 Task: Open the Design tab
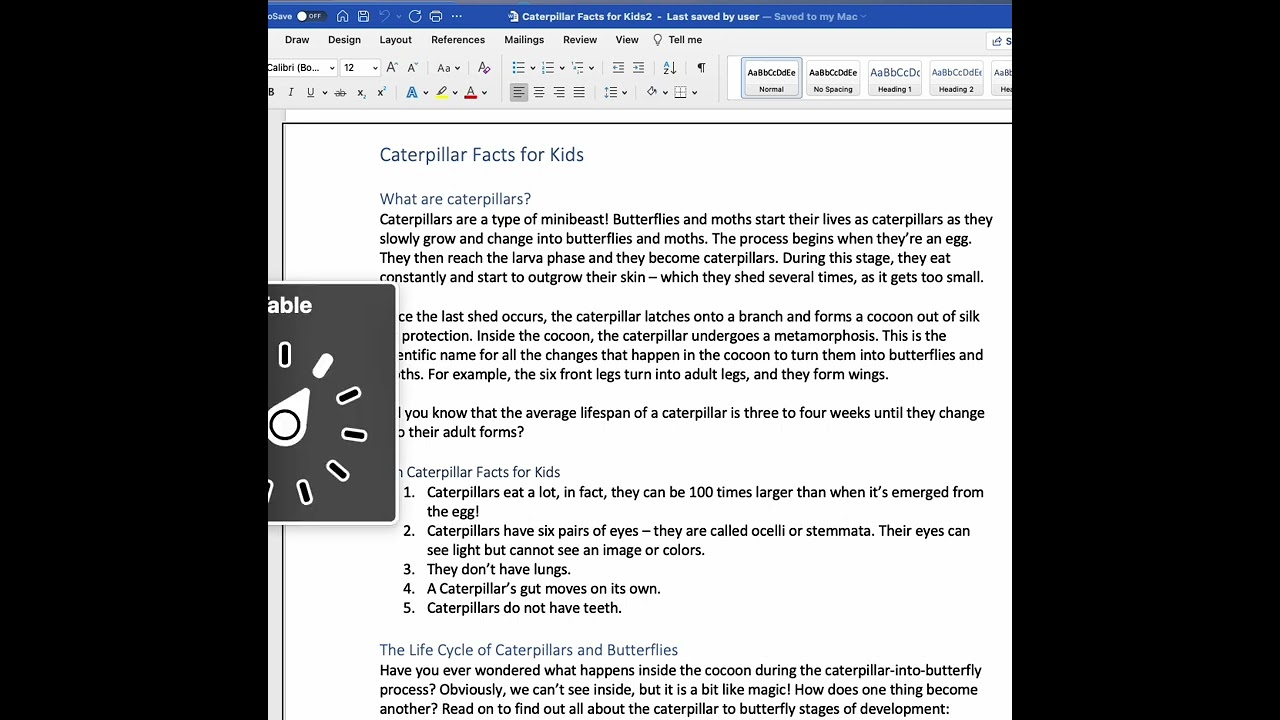click(x=344, y=40)
